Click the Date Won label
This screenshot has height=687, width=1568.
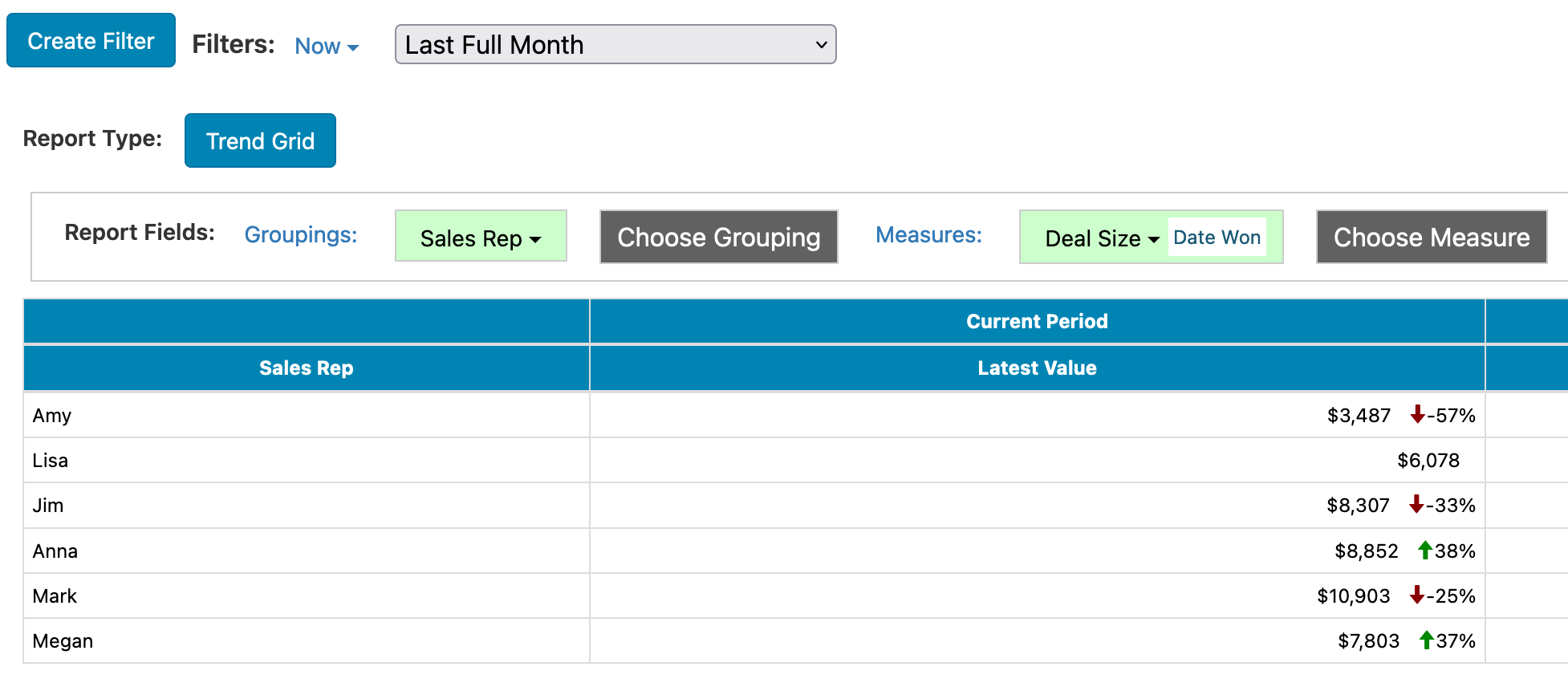pos(1216,238)
